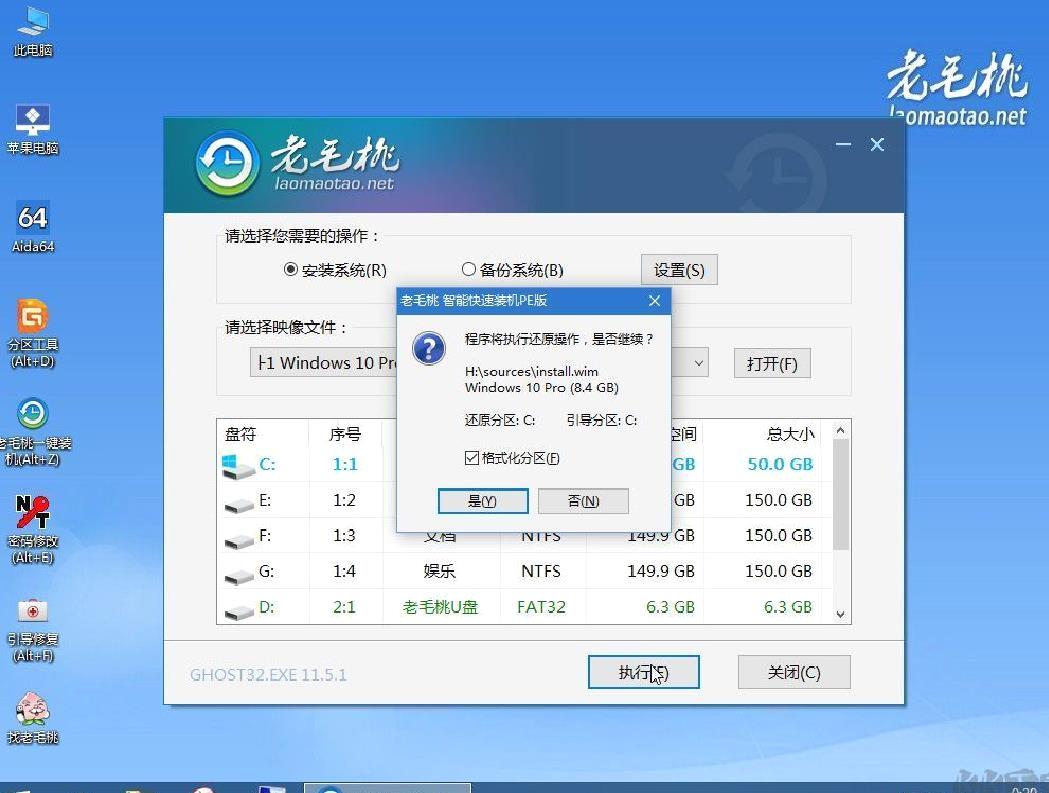Expand the image file dropdown arrow
Screen dimensions: 1049x793
click(x=698, y=363)
